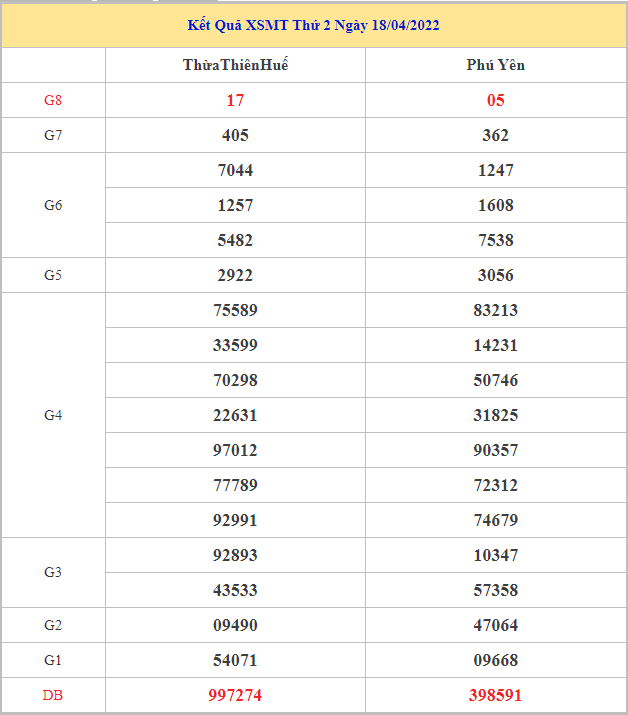Select the G4 number 75589
This screenshot has height=715, width=628.
[235, 310]
